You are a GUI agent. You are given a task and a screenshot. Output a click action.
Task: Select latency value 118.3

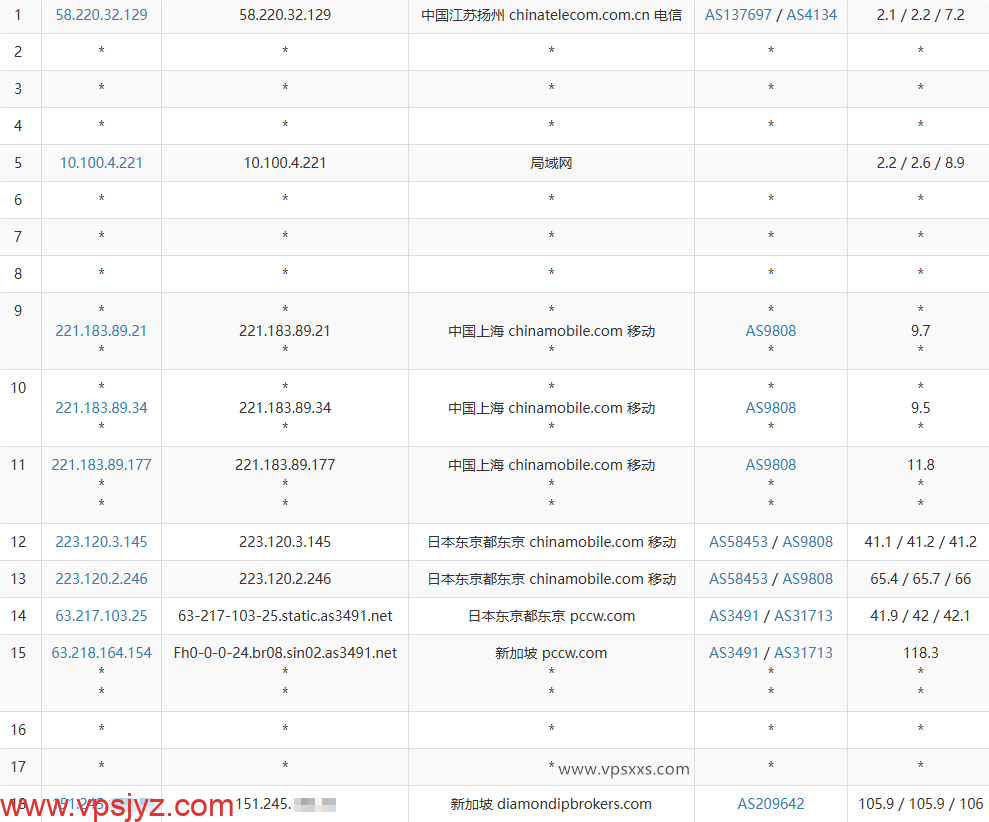(920, 653)
